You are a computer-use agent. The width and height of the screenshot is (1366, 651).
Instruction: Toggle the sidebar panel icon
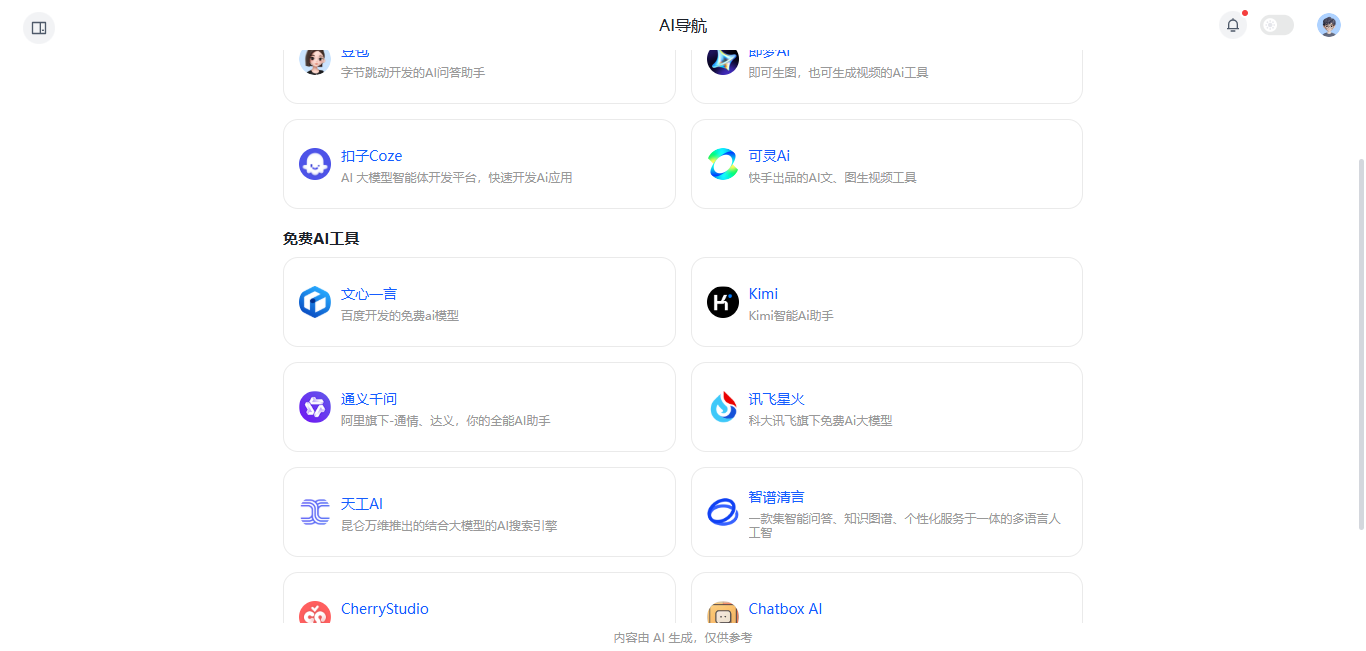39,28
